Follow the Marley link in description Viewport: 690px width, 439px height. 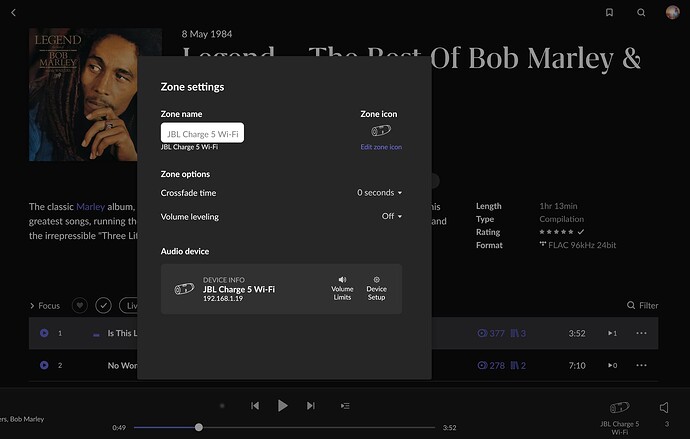(91, 207)
